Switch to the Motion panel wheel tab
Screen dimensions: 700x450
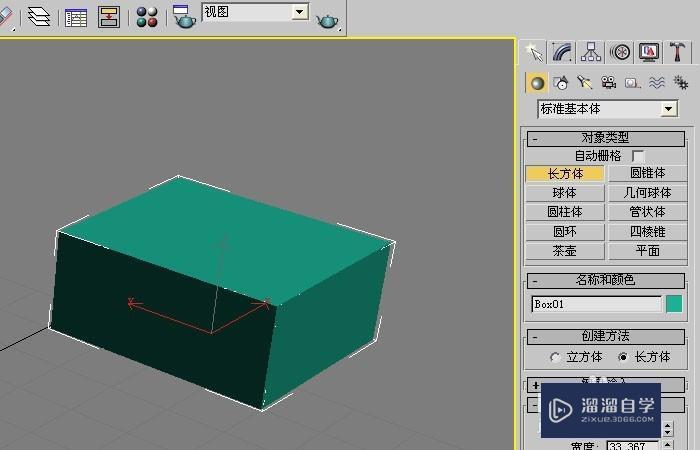620,52
